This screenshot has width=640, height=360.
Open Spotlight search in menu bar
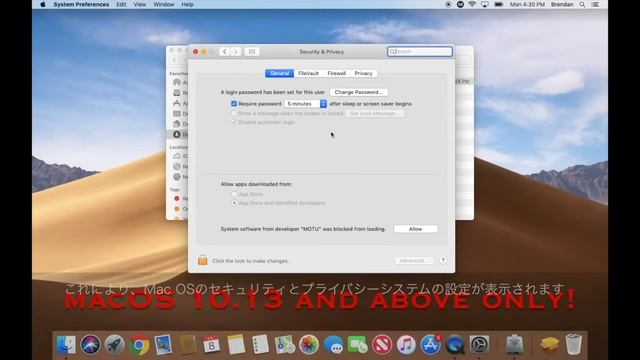pyautogui.click(x=582, y=4)
